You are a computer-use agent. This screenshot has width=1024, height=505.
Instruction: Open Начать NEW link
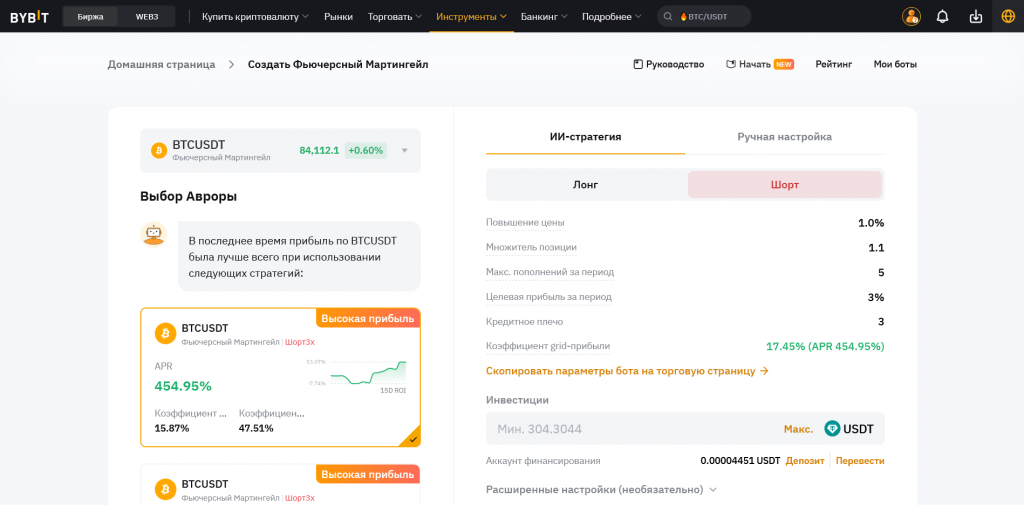[760, 64]
